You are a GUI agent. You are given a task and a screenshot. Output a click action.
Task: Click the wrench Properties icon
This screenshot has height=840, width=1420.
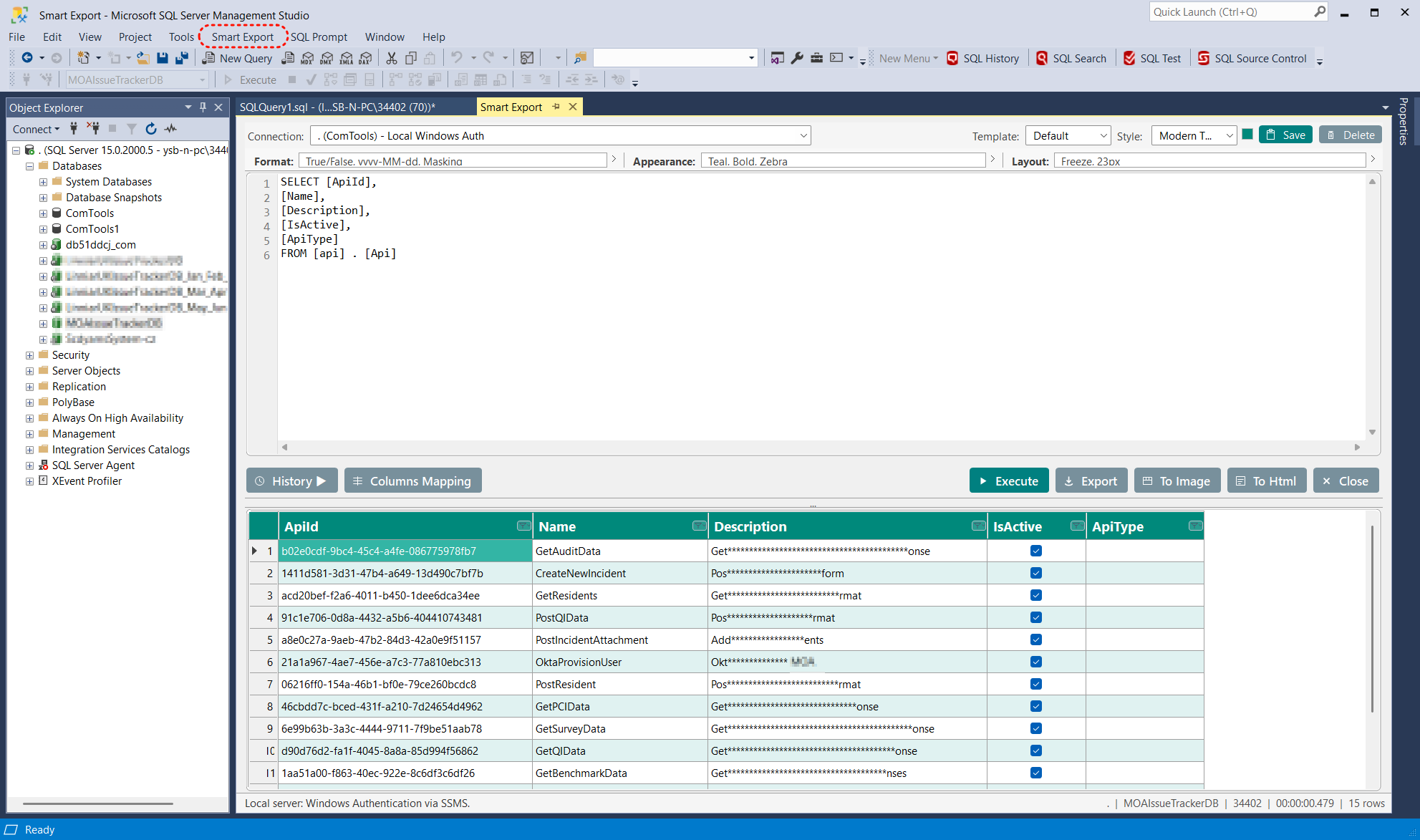pos(797,58)
